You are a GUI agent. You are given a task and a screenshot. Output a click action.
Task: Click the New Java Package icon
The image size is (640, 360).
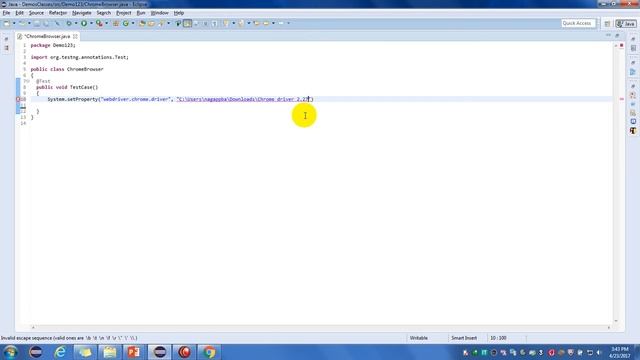[x=116, y=23]
